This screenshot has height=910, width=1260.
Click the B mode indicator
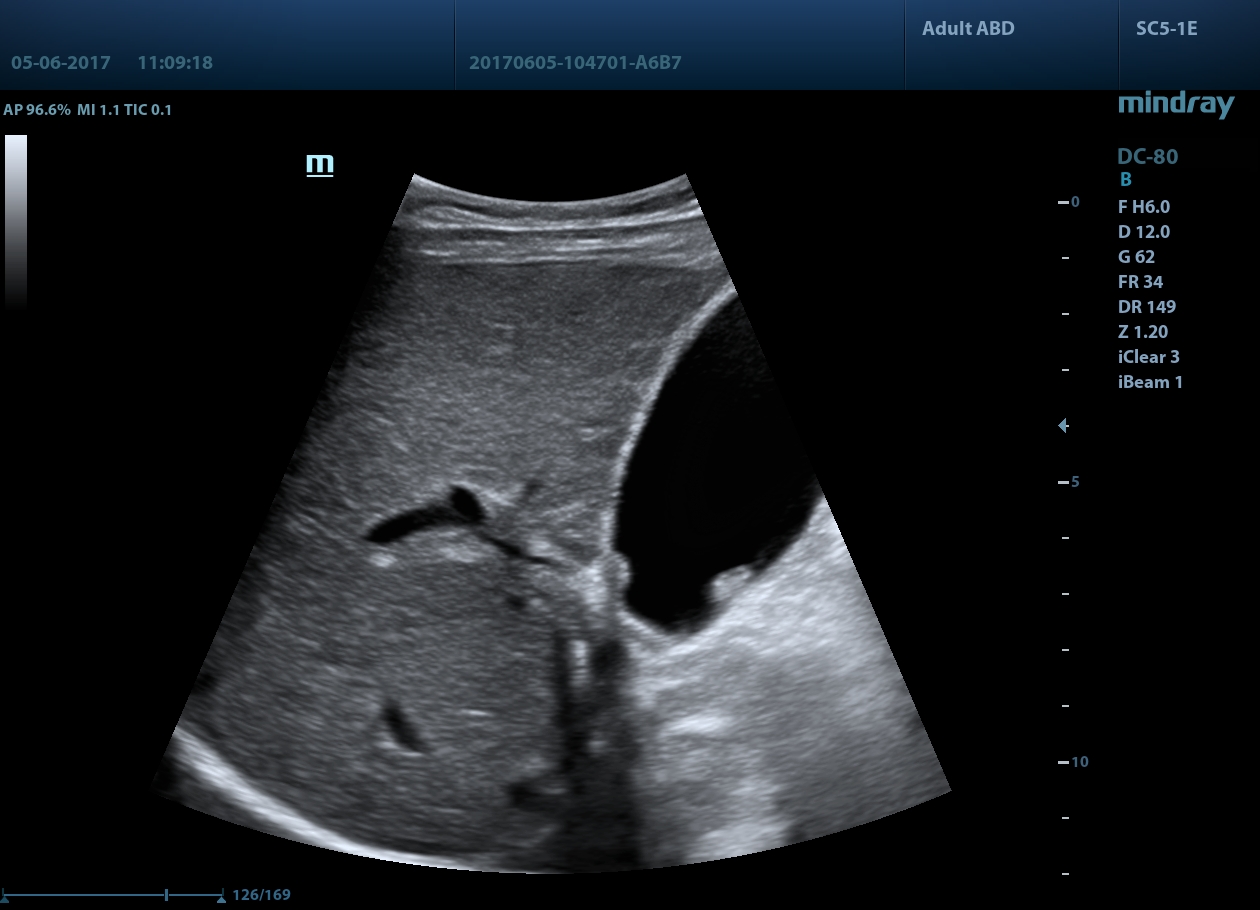coord(1125,180)
